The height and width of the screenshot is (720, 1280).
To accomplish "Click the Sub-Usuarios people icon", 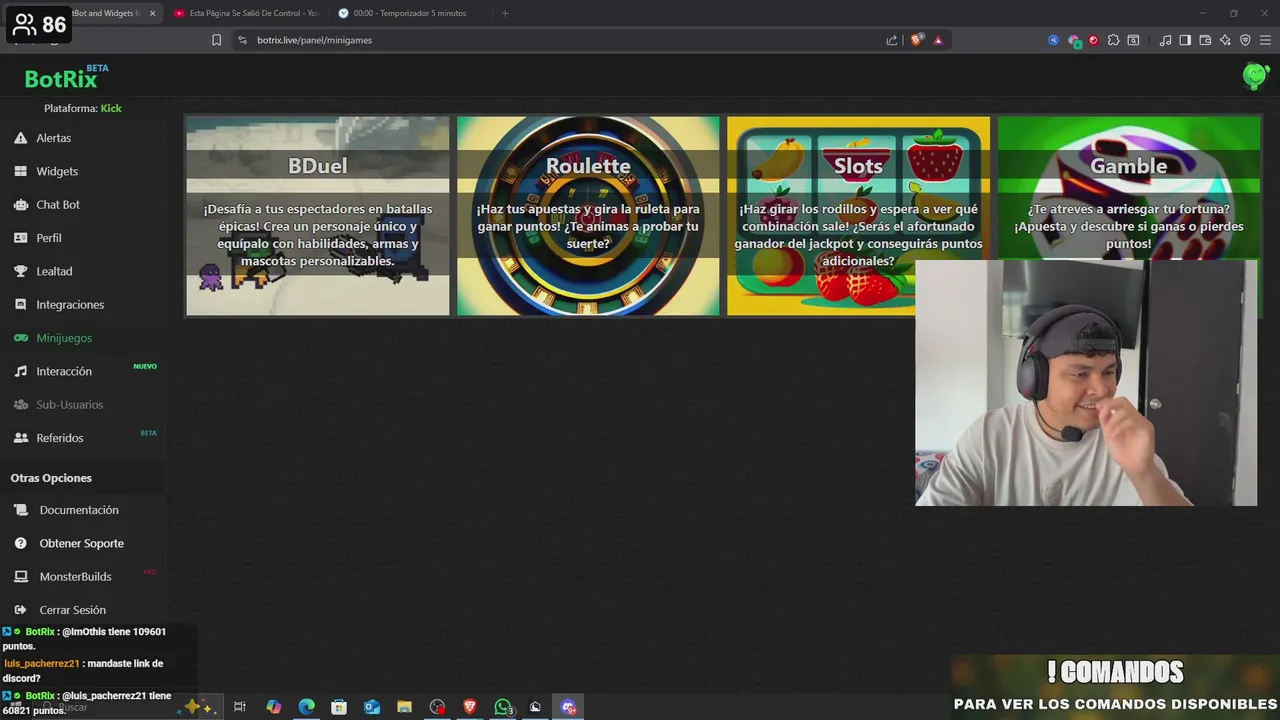I will [20, 404].
